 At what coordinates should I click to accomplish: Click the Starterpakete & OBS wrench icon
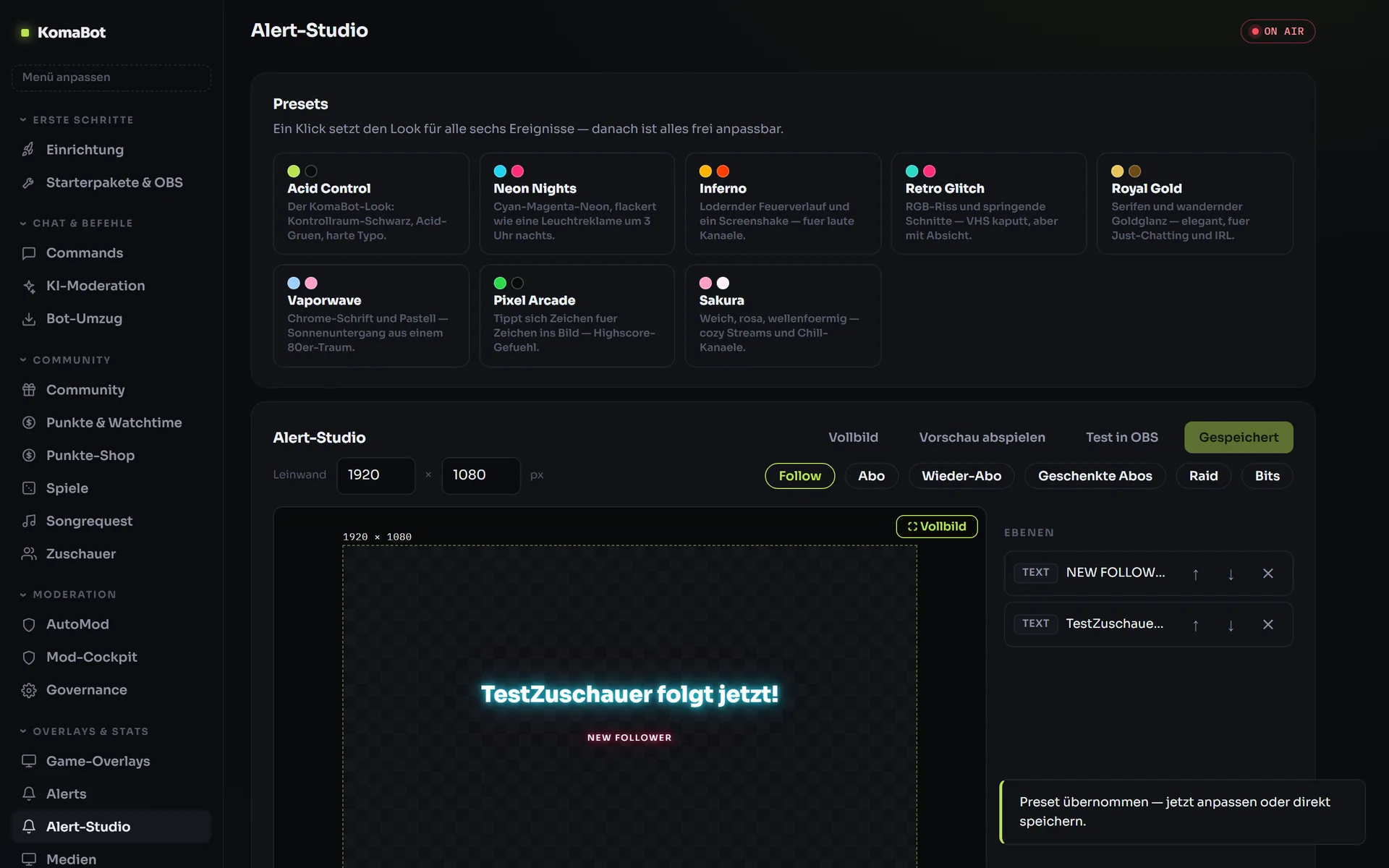pos(29,182)
